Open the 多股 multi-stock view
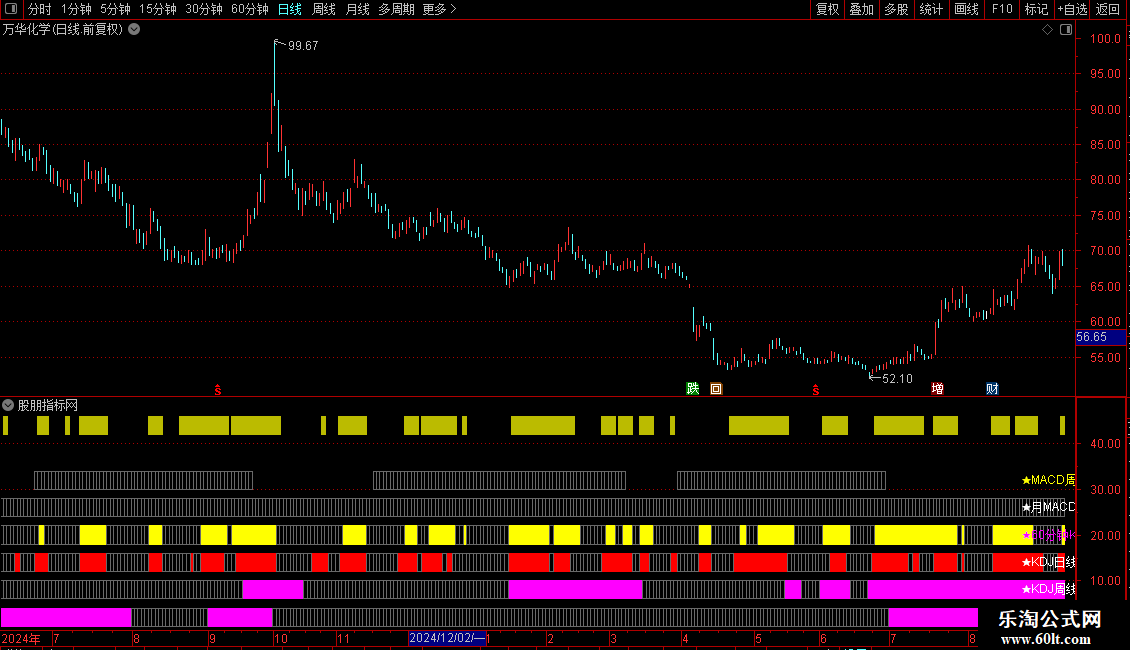The image size is (1130, 650). pos(896,9)
